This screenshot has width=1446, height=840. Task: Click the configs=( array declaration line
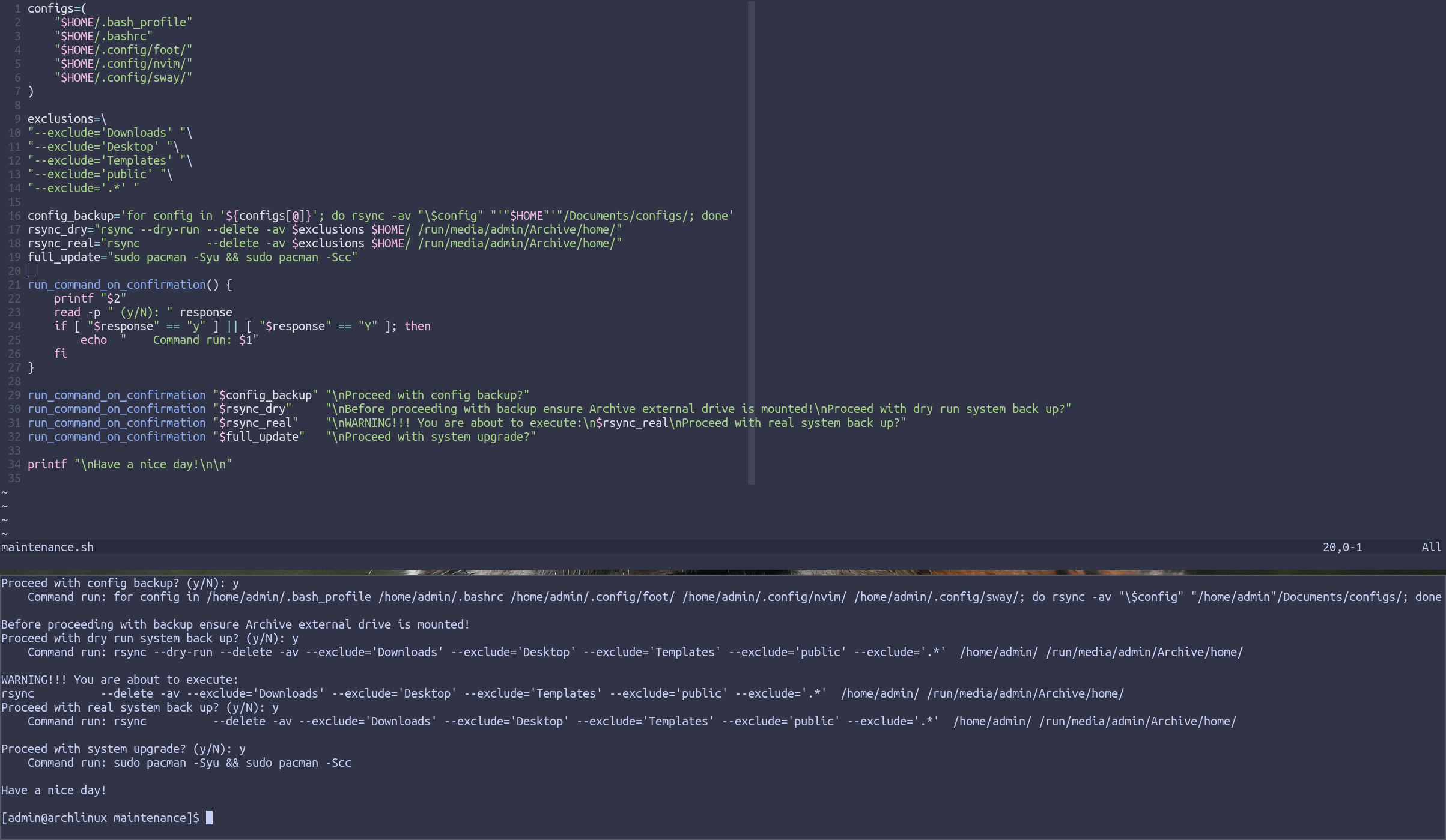pos(57,8)
